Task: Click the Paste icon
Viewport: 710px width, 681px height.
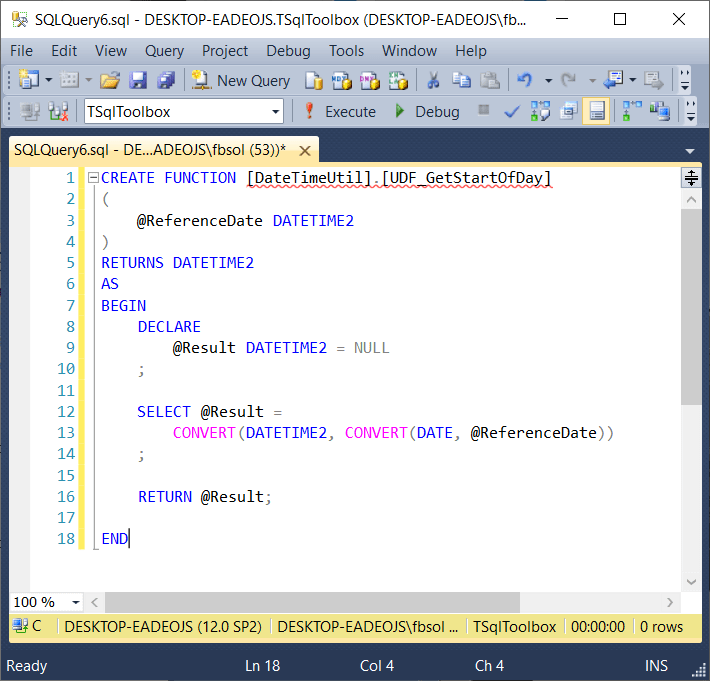Action: (x=489, y=80)
